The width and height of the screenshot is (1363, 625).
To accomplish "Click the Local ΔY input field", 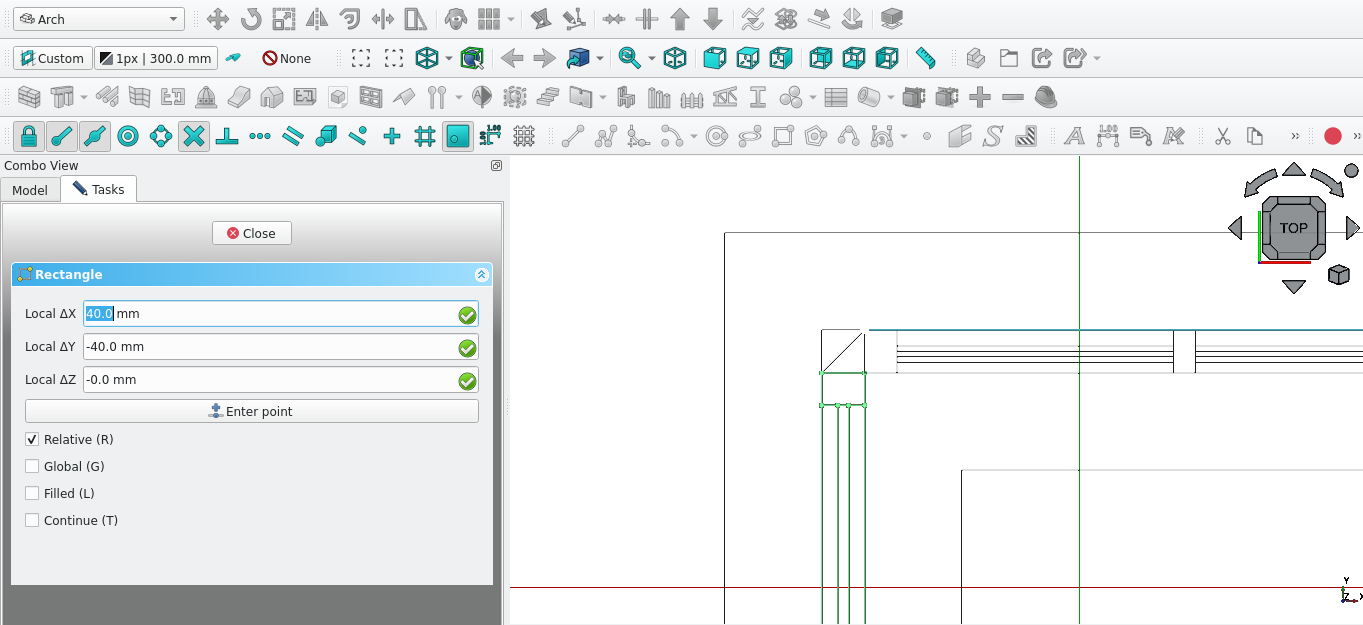I will (268, 347).
